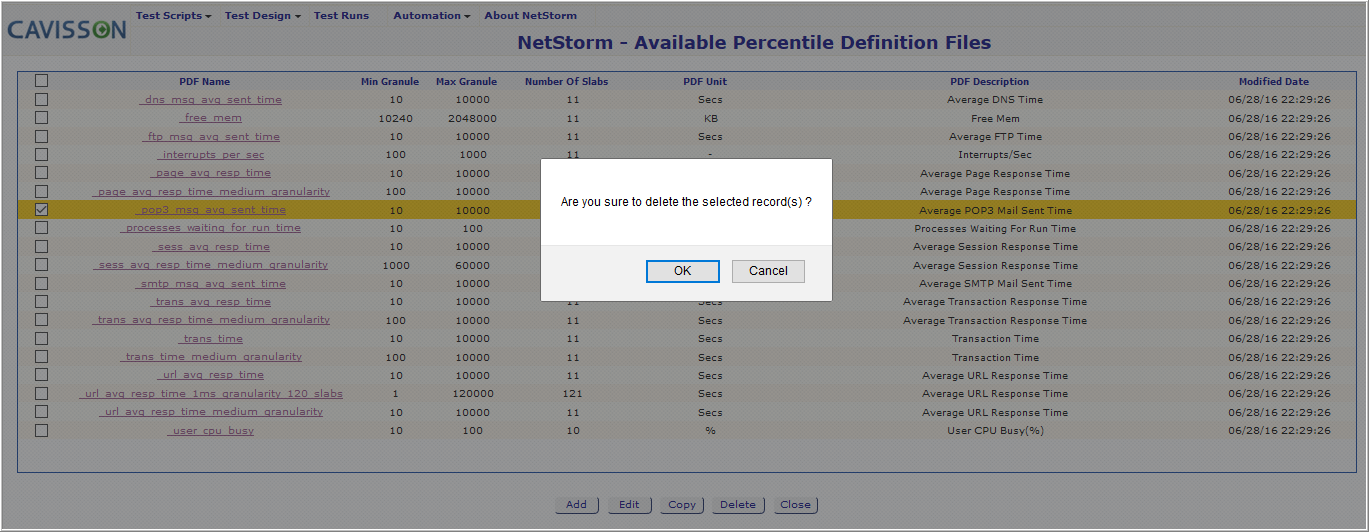The height and width of the screenshot is (532, 1369).
Task: Select the KB unit cell
Action: (710, 118)
